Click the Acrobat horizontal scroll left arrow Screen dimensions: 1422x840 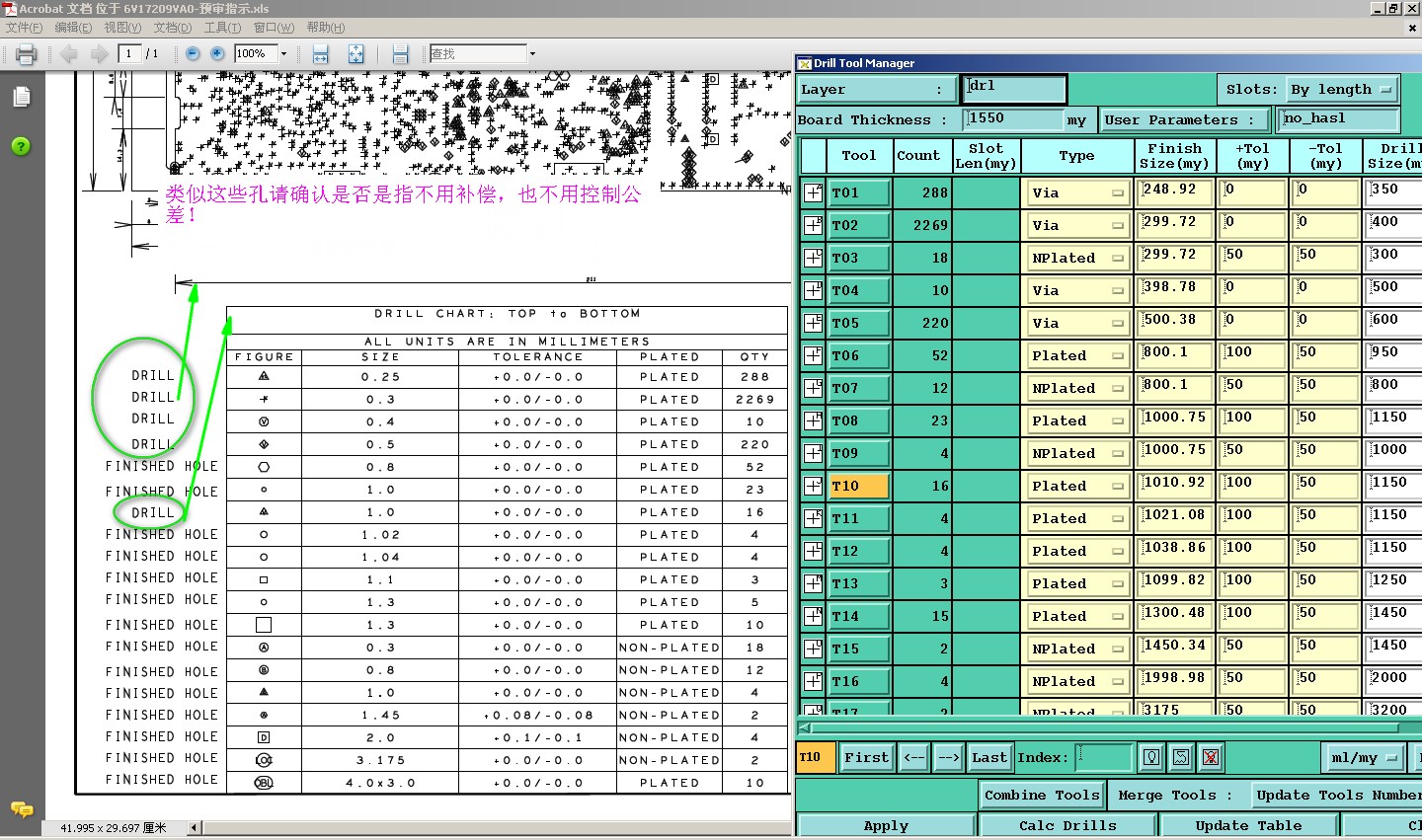[195, 828]
